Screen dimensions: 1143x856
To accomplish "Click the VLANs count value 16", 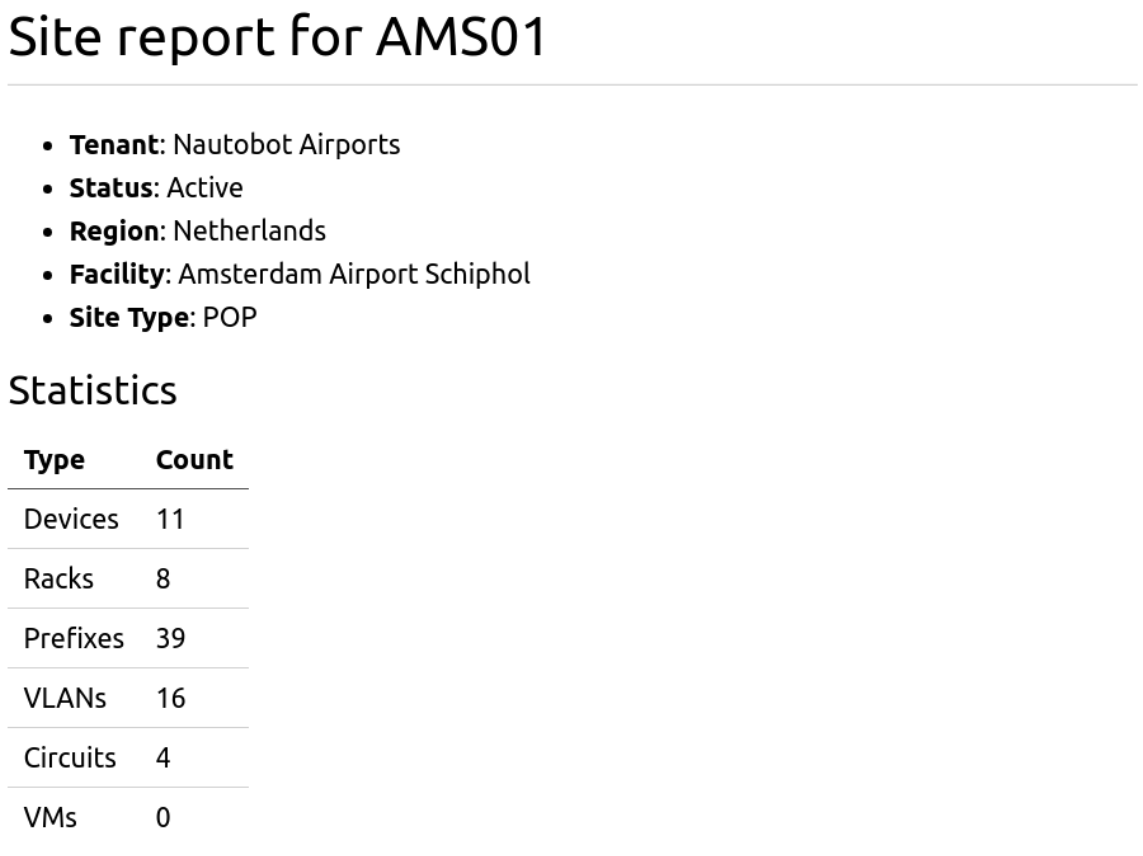I will (x=171, y=698).
